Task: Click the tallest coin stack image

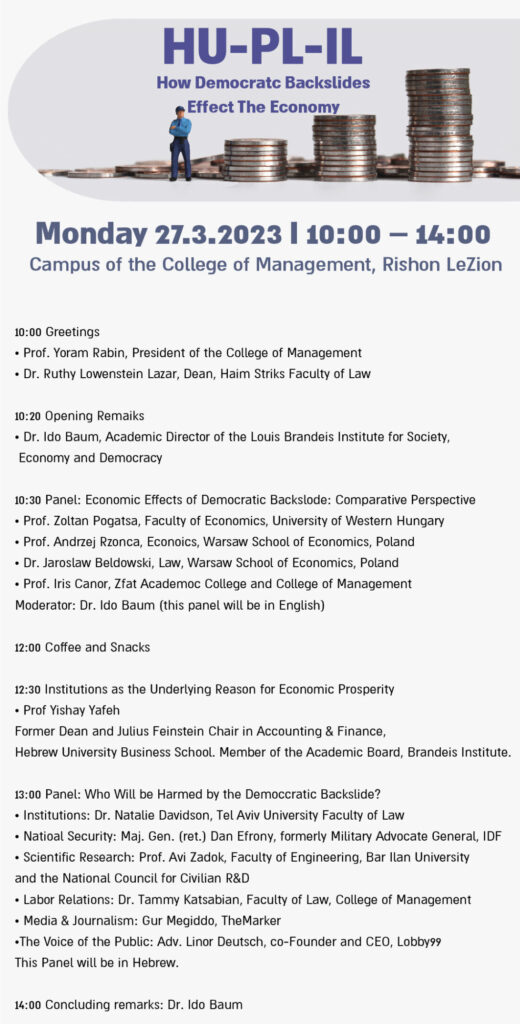Action: pos(439,125)
